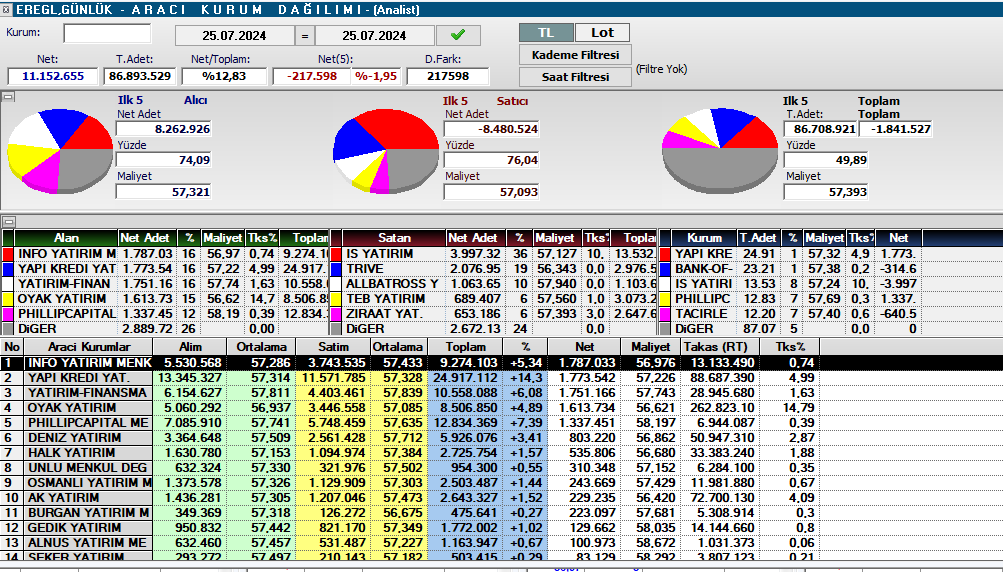Switch to Lot view

[602, 33]
